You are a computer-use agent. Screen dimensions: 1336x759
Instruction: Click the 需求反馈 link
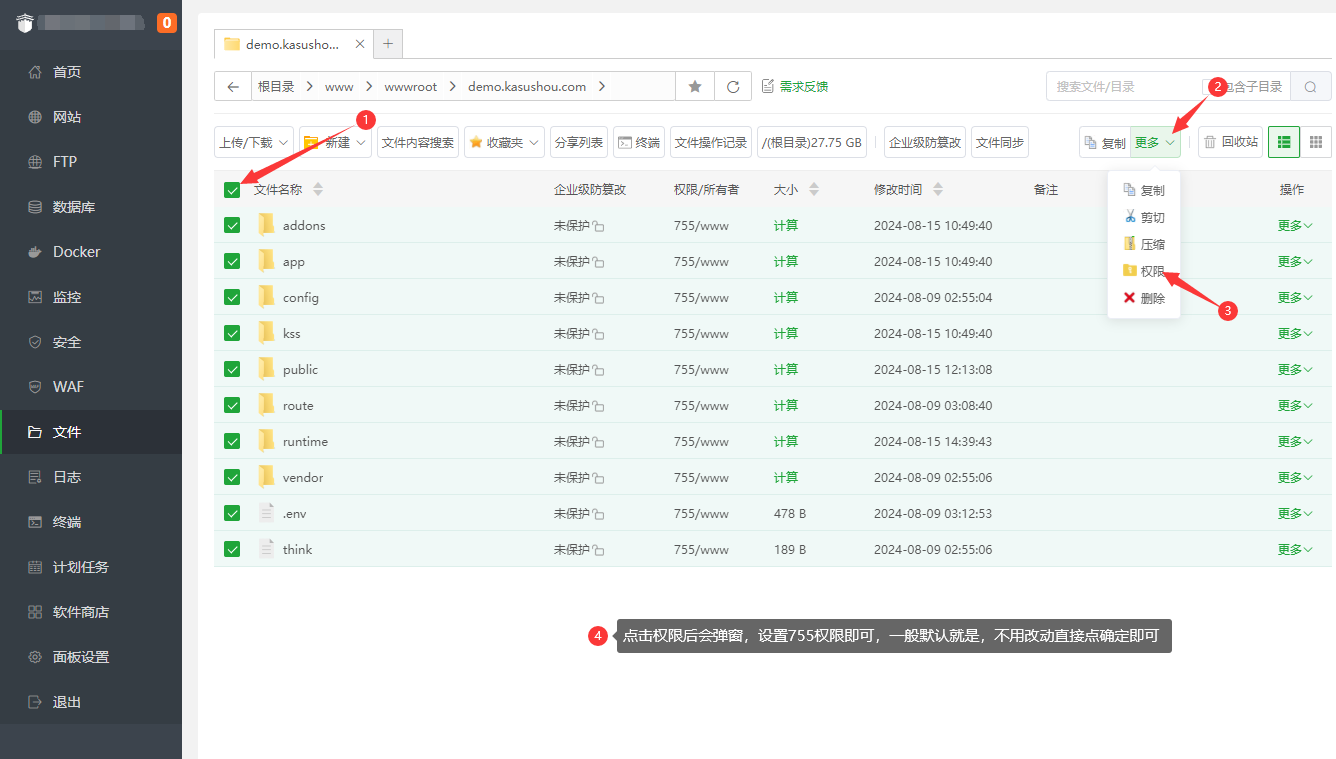point(795,87)
